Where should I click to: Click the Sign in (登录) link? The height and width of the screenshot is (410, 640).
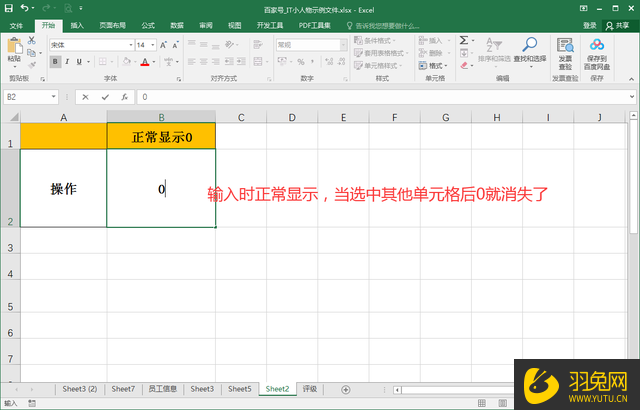589,26
